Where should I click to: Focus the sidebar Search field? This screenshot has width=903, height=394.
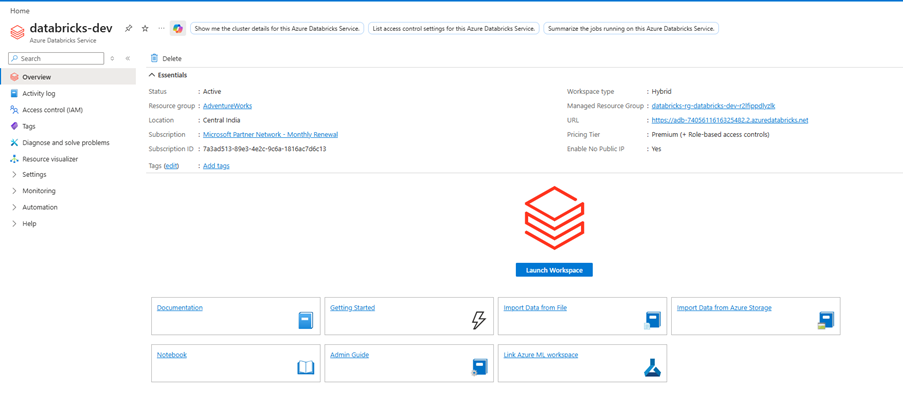pyautogui.click(x=56, y=58)
